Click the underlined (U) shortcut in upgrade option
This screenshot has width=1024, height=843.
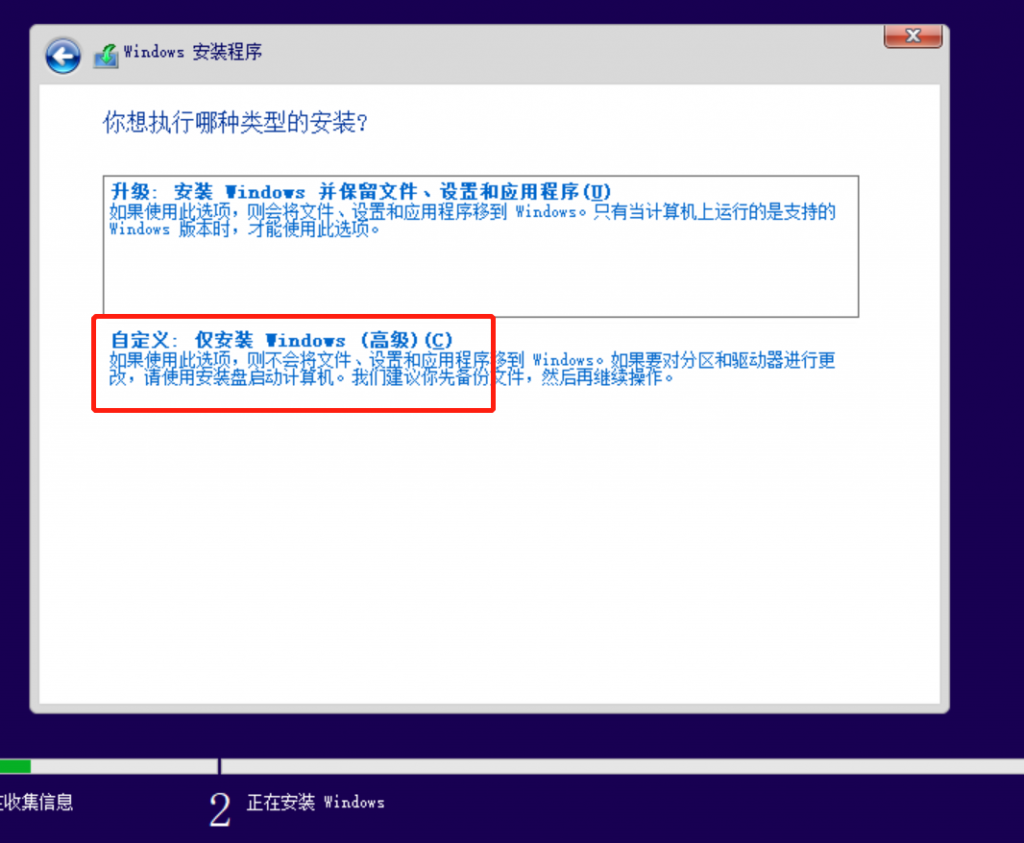coord(598,192)
